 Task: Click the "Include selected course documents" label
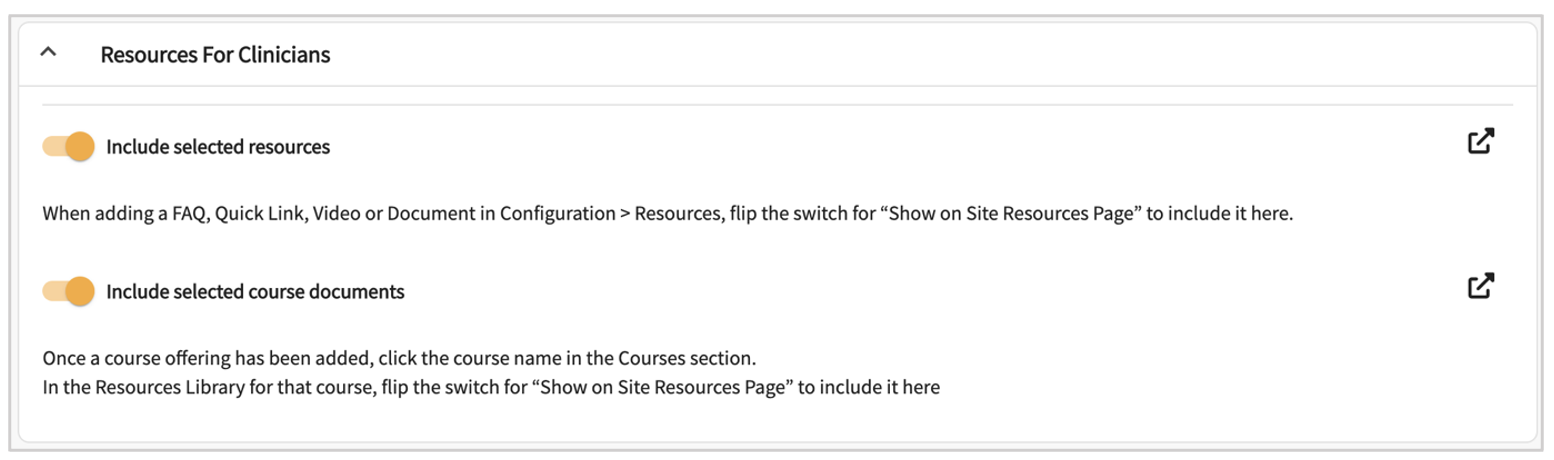point(255,292)
